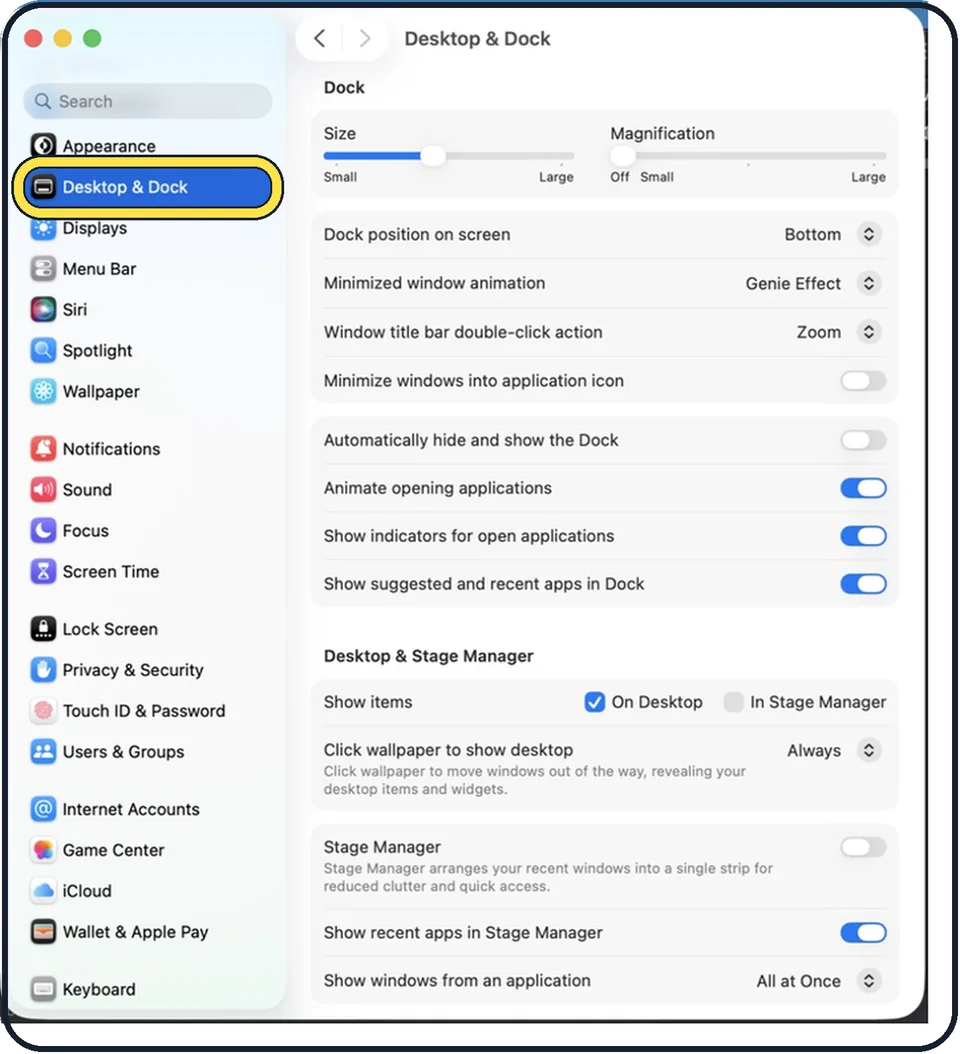960x1054 pixels.
Task: Click the Dock Size slider knob
Action: pyautogui.click(x=433, y=156)
